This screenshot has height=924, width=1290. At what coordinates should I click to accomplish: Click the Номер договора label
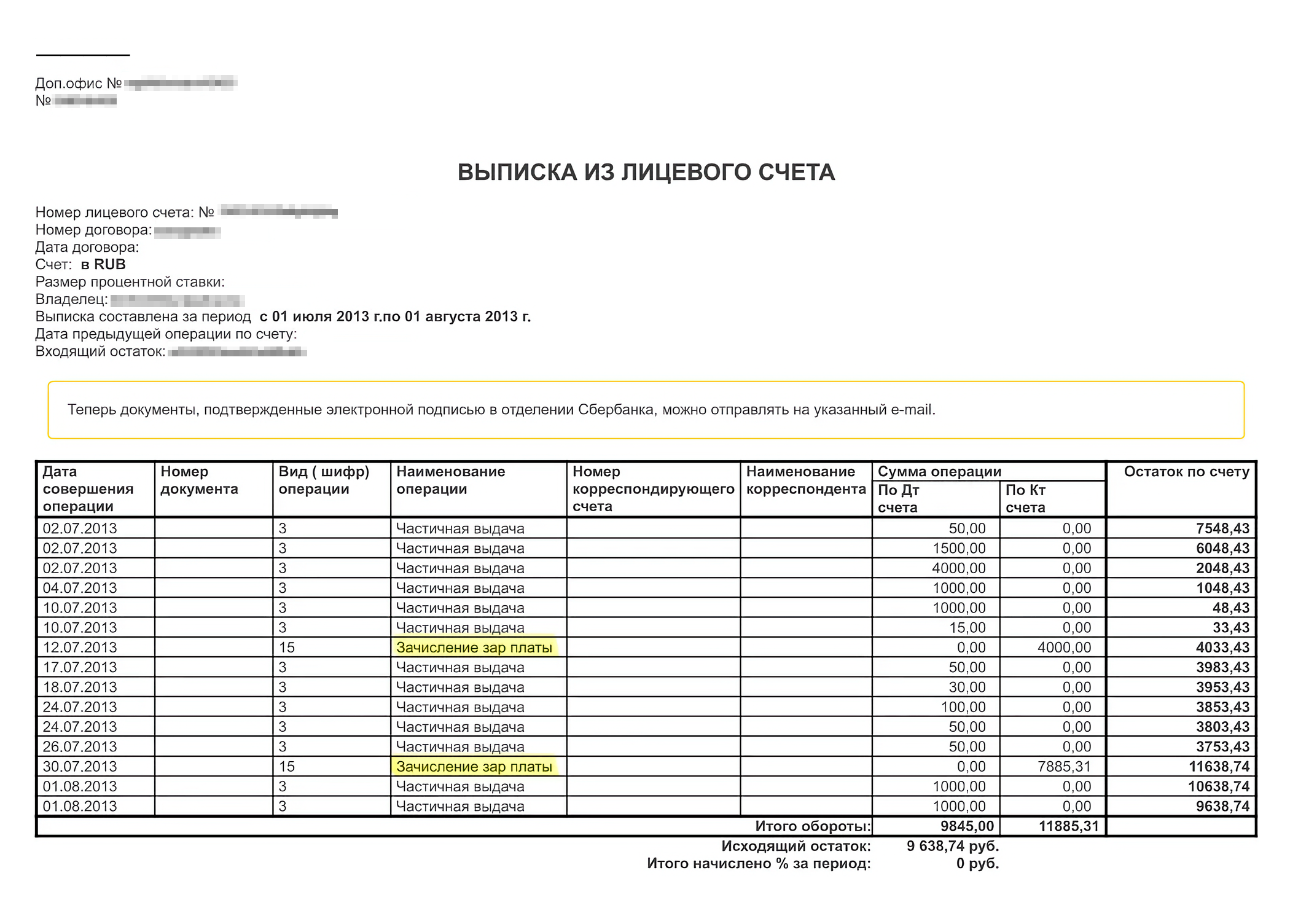coord(93,230)
